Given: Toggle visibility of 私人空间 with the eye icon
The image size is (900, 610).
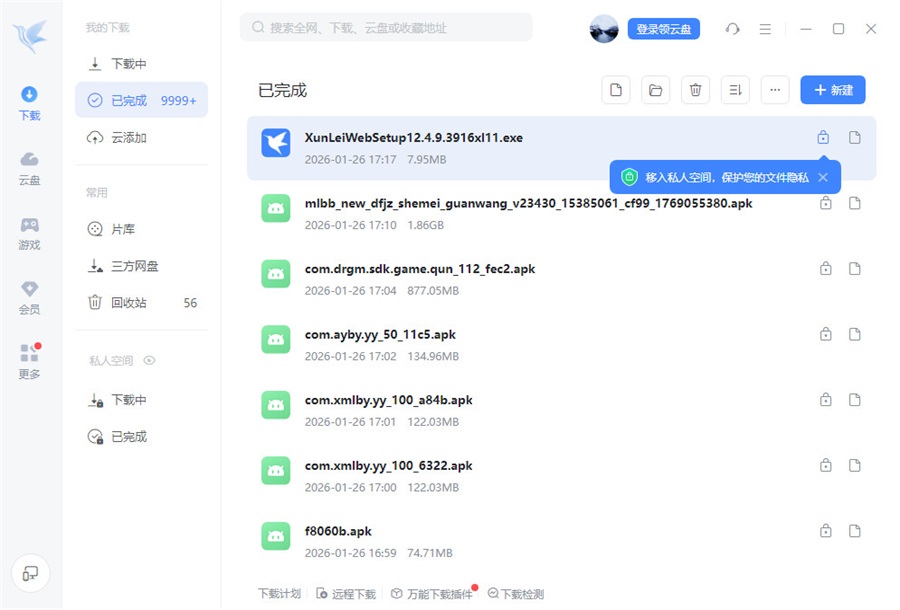Looking at the screenshot, I should coord(148,360).
